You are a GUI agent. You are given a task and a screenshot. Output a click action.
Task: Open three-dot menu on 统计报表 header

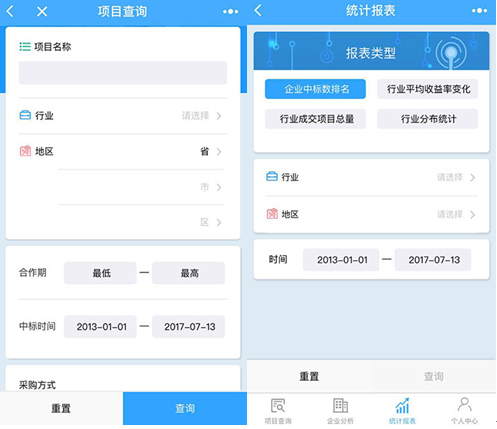(479, 11)
